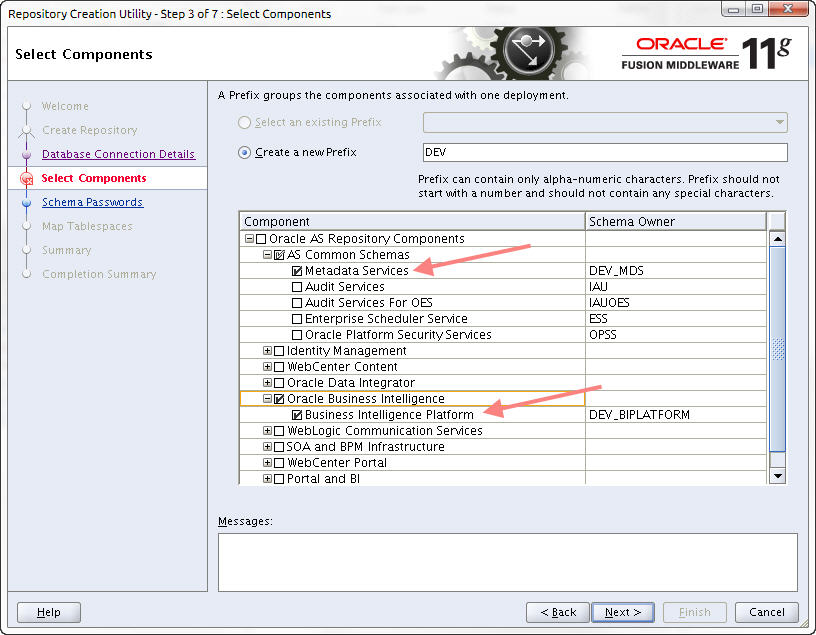Click the component list scroll down arrow
Screen dimensions: 816x635
tap(777, 476)
